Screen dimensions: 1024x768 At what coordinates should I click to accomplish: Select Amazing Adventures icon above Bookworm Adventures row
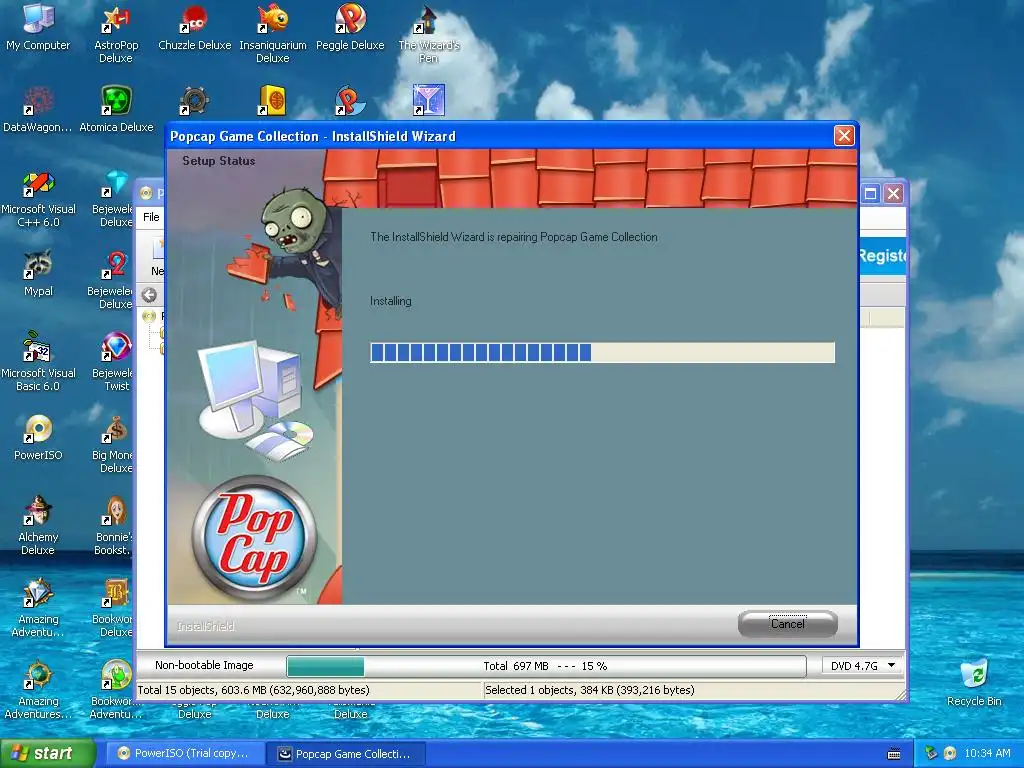tap(38, 609)
